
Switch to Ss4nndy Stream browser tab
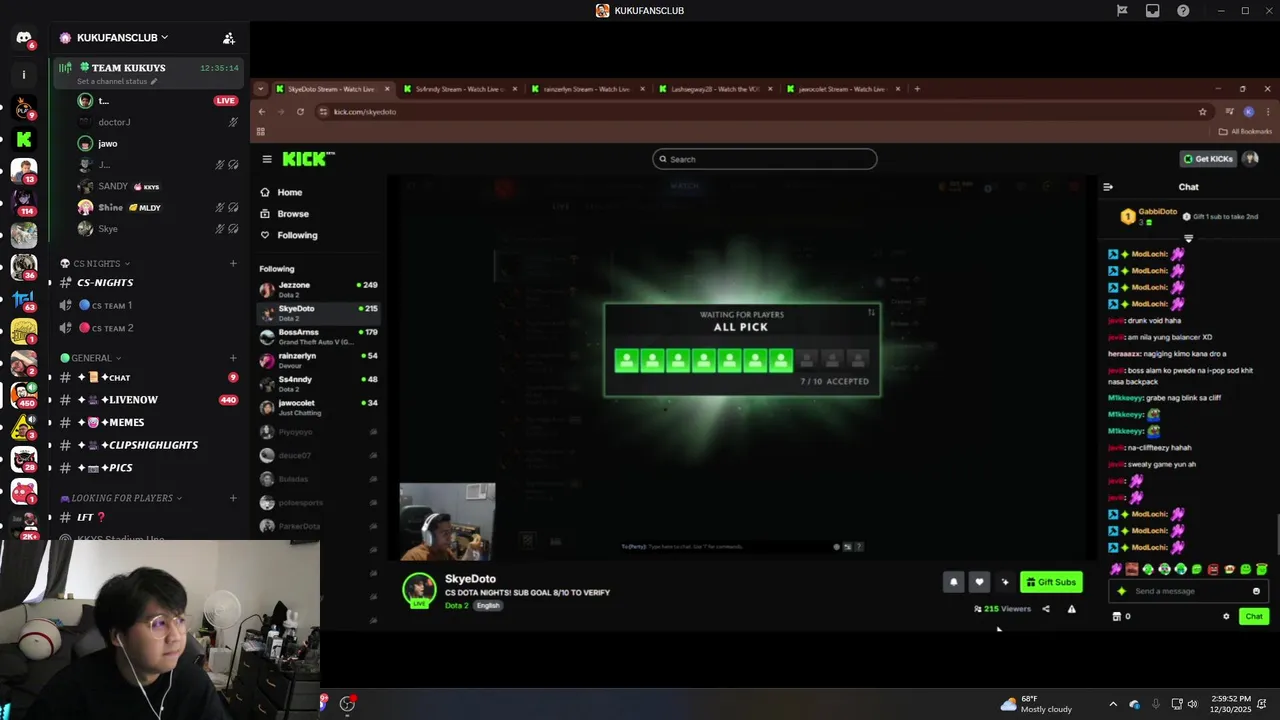pyautogui.click(x=459, y=89)
